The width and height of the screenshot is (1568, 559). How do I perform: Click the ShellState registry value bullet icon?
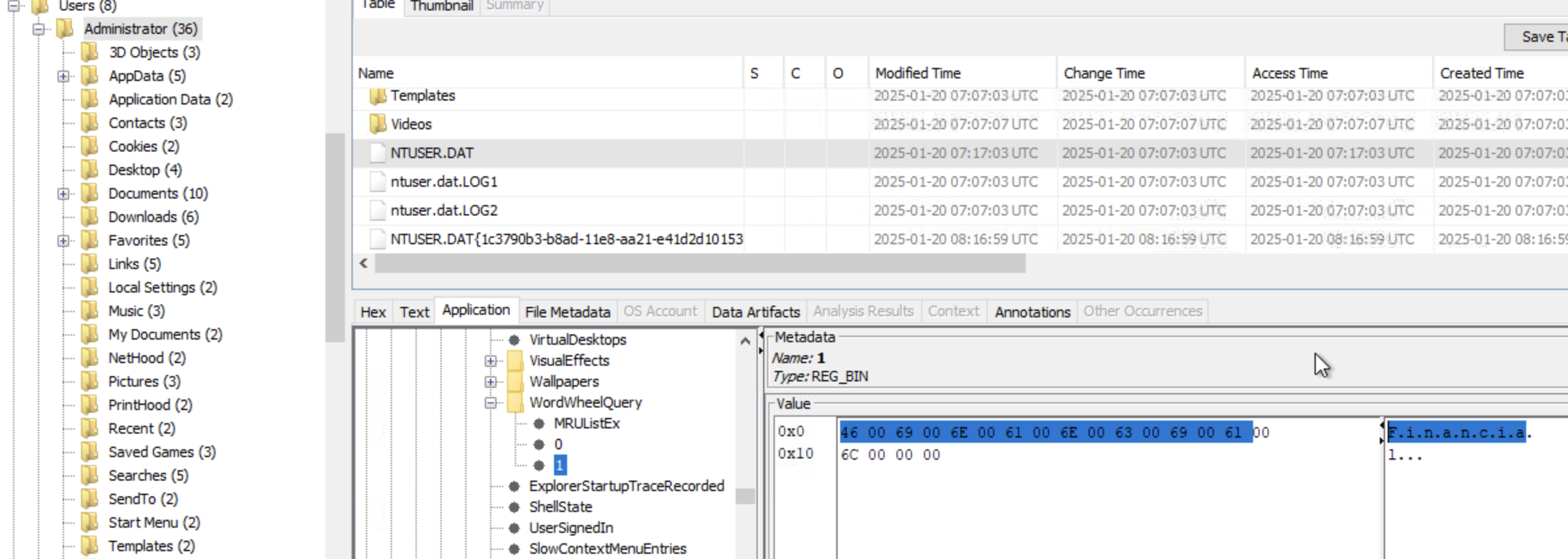tap(514, 507)
